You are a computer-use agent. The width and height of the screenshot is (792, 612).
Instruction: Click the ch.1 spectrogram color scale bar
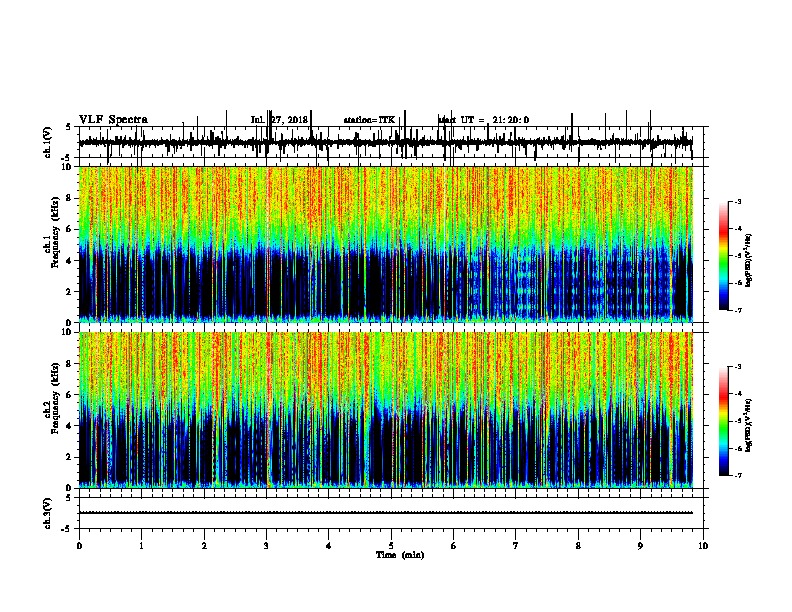click(x=723, y=256)
